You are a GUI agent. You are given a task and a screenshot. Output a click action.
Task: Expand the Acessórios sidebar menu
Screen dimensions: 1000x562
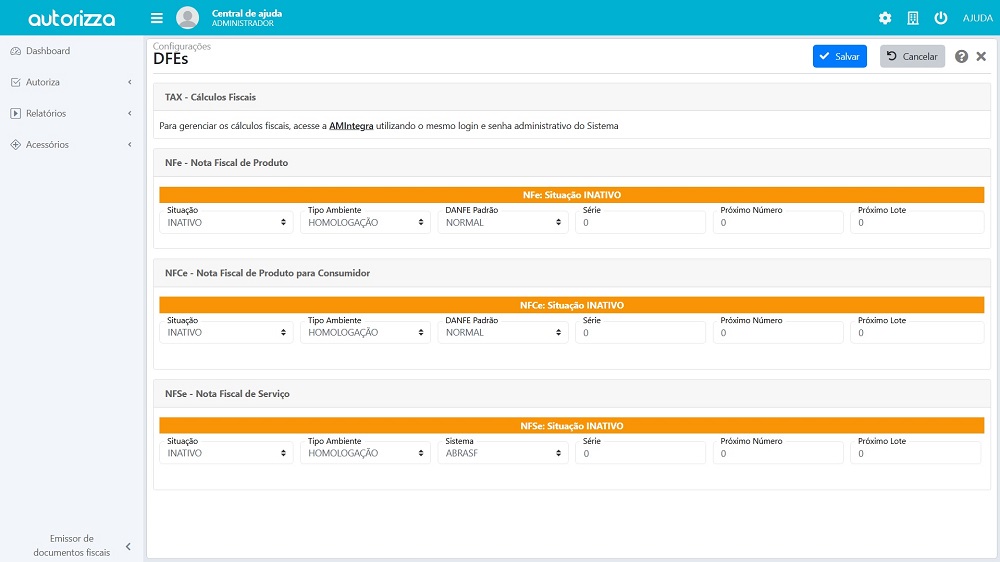point(70,145)
